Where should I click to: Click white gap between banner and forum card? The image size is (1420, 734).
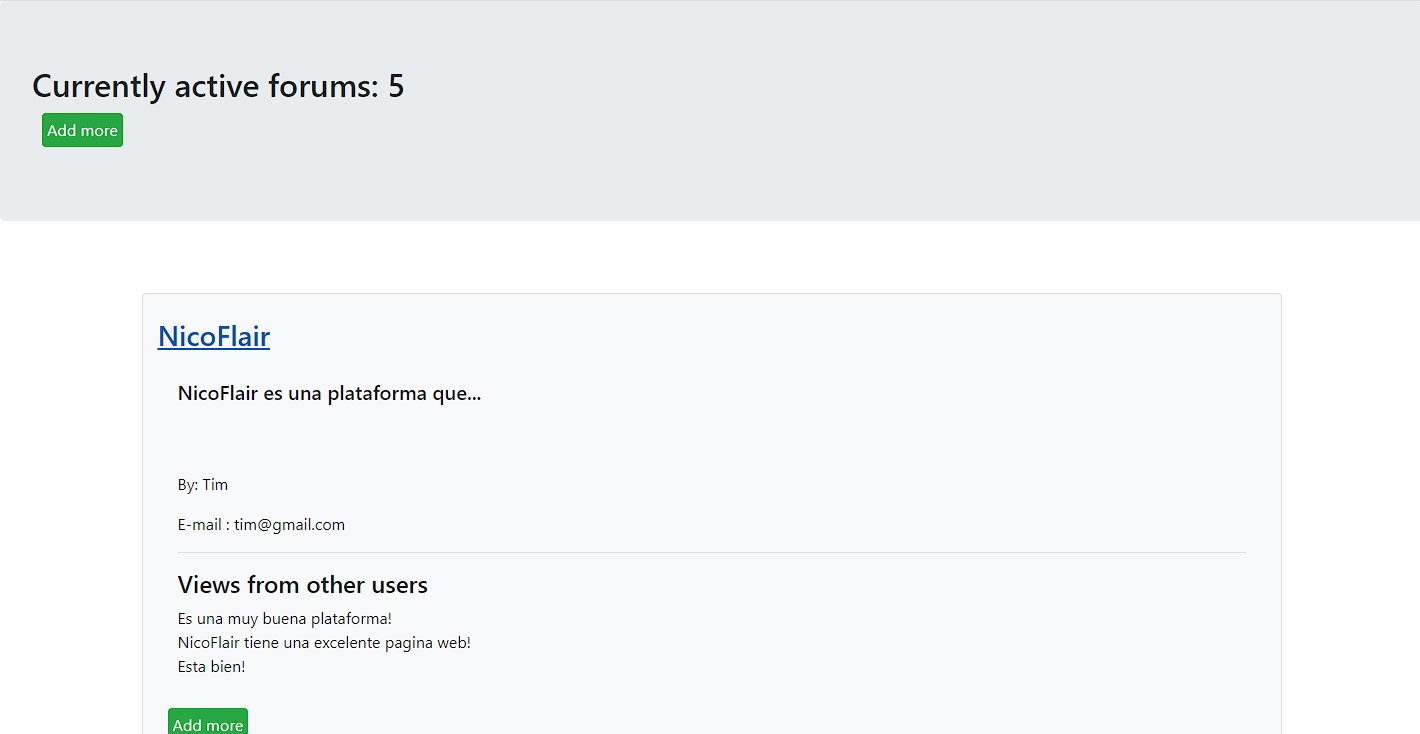click(710, 257)
